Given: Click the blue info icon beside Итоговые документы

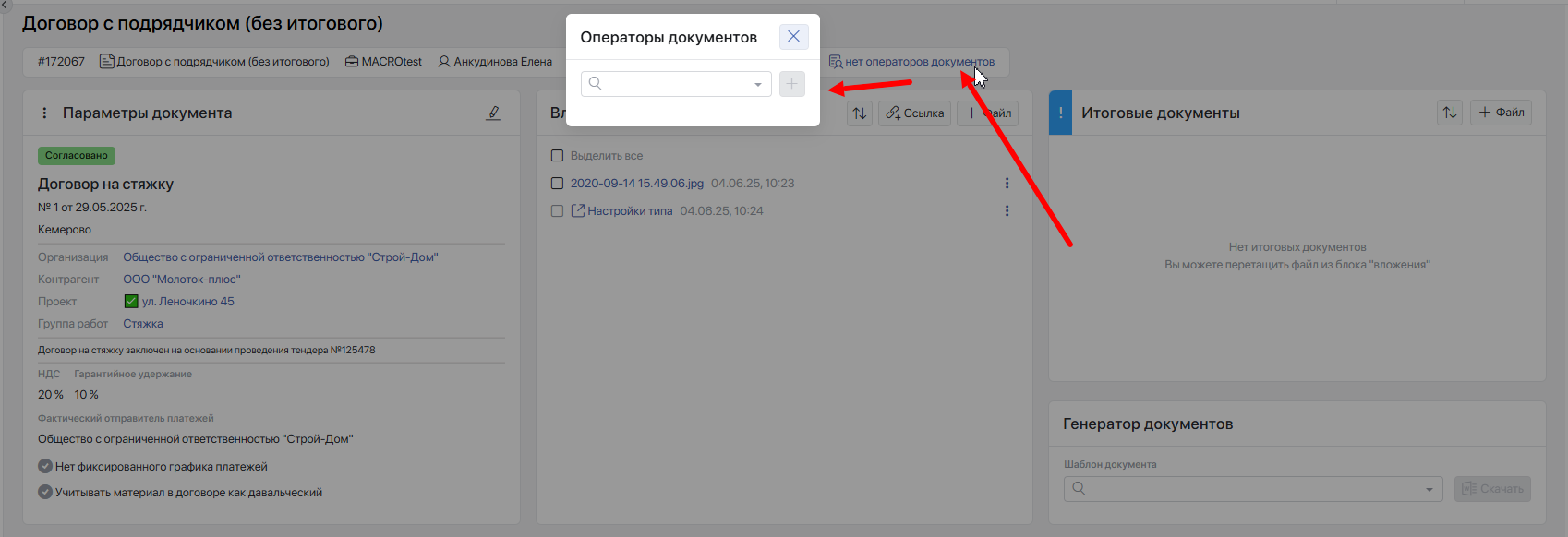Looking at the screenshot, I should tap(1060, 113).
